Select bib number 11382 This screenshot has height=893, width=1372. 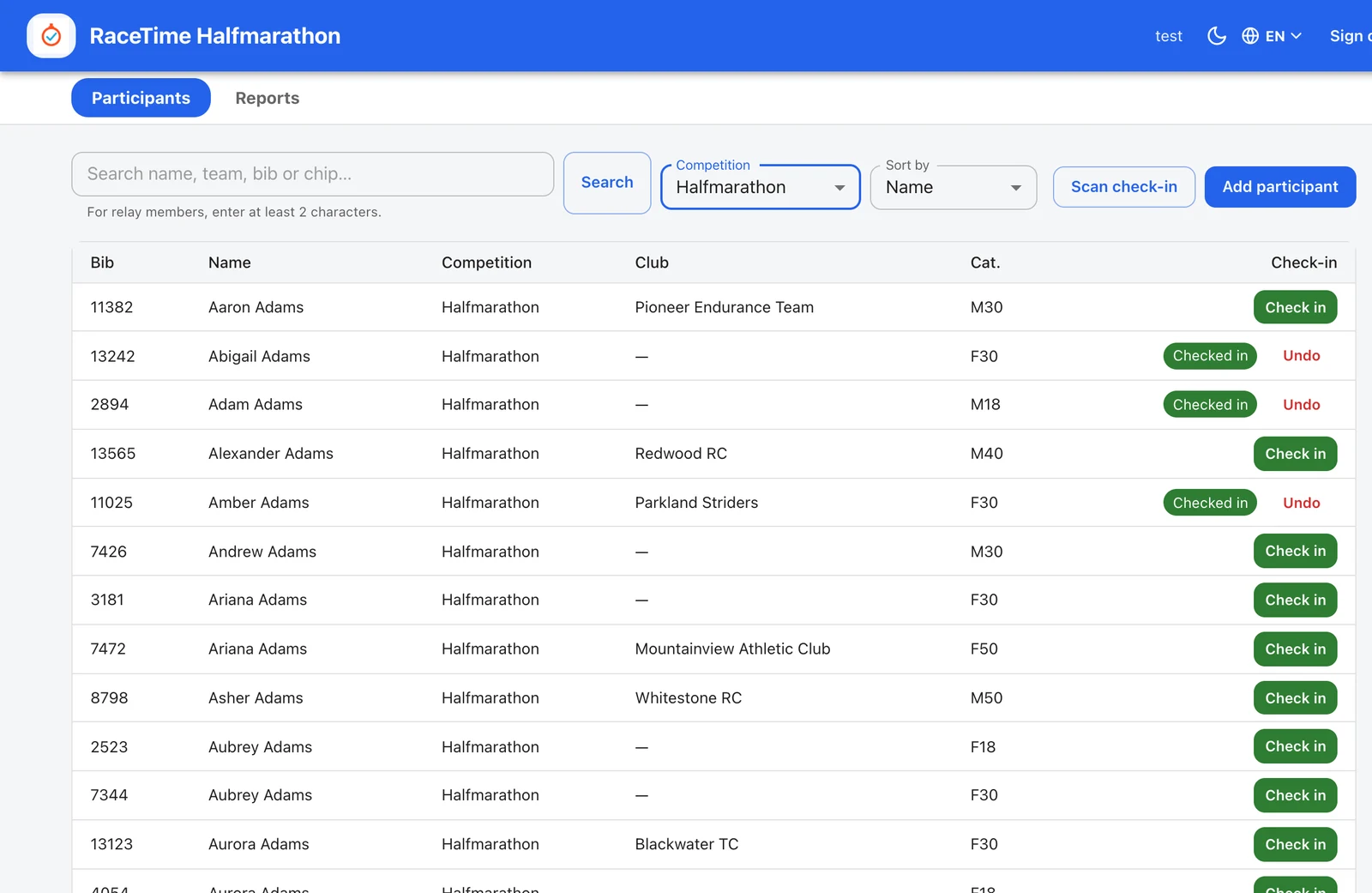click(111, 307)
